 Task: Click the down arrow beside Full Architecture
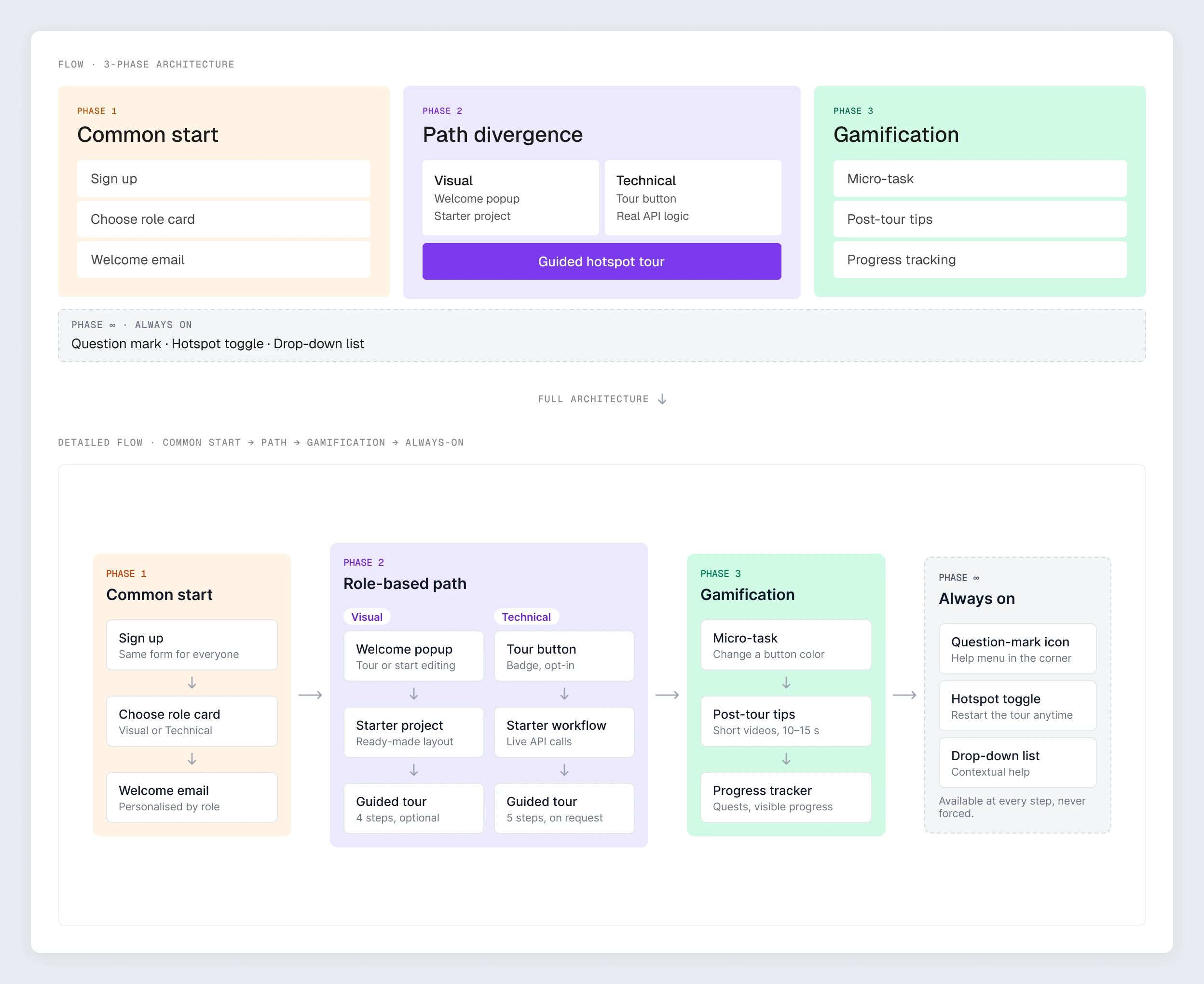coord(662,399)
